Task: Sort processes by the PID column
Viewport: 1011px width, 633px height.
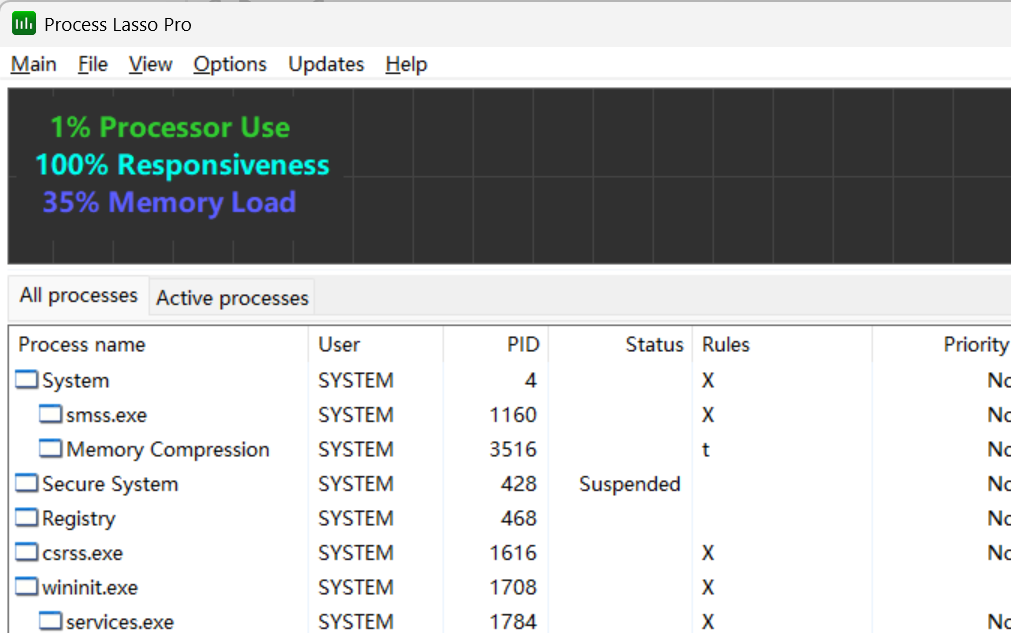Action: [523, 344]
